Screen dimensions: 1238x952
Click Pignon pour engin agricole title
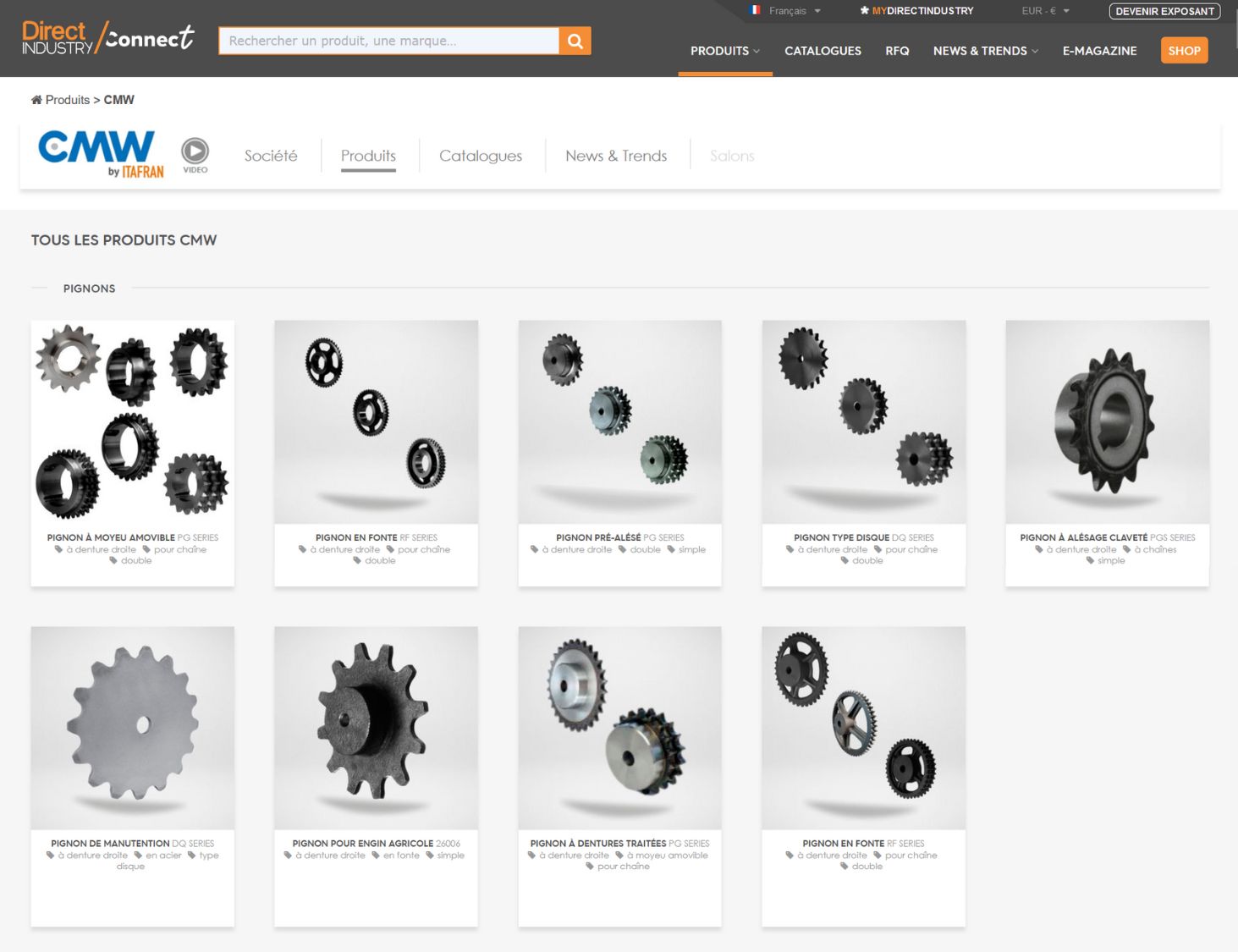pyautogui.click(x=363, y=844)
